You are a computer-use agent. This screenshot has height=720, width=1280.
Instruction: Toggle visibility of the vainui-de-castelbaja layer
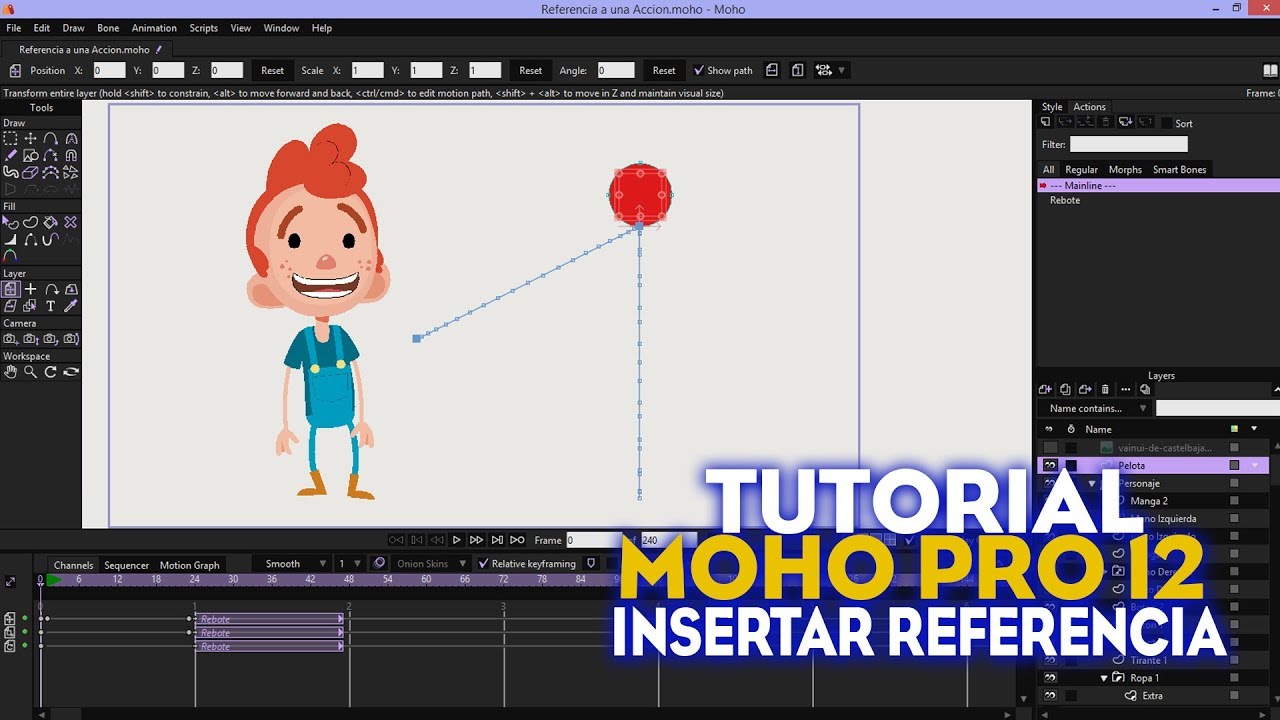pyautogui.click(x=1050, y=447)
